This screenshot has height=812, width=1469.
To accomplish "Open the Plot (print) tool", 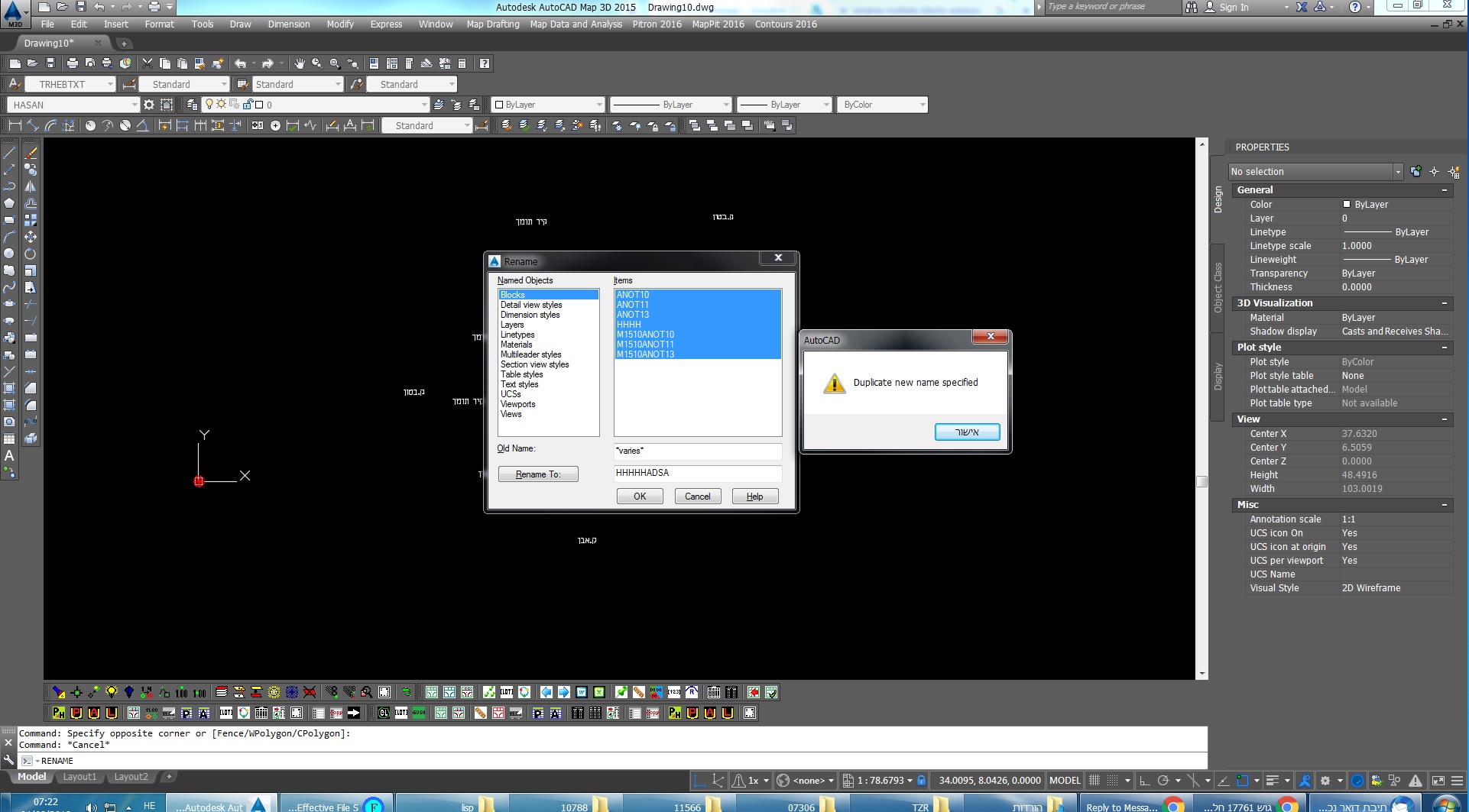I will click(73, 63).
